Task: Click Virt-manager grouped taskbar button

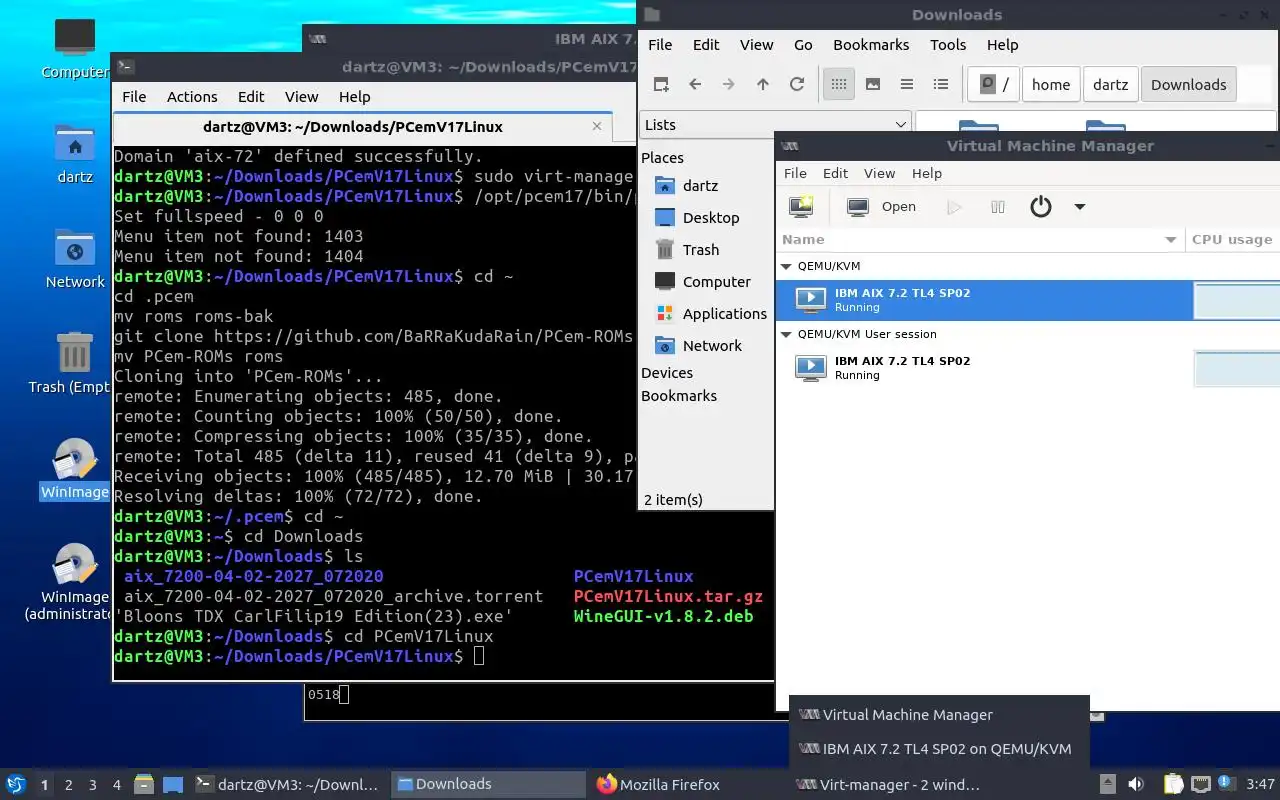Action: [x=888, y=785]
